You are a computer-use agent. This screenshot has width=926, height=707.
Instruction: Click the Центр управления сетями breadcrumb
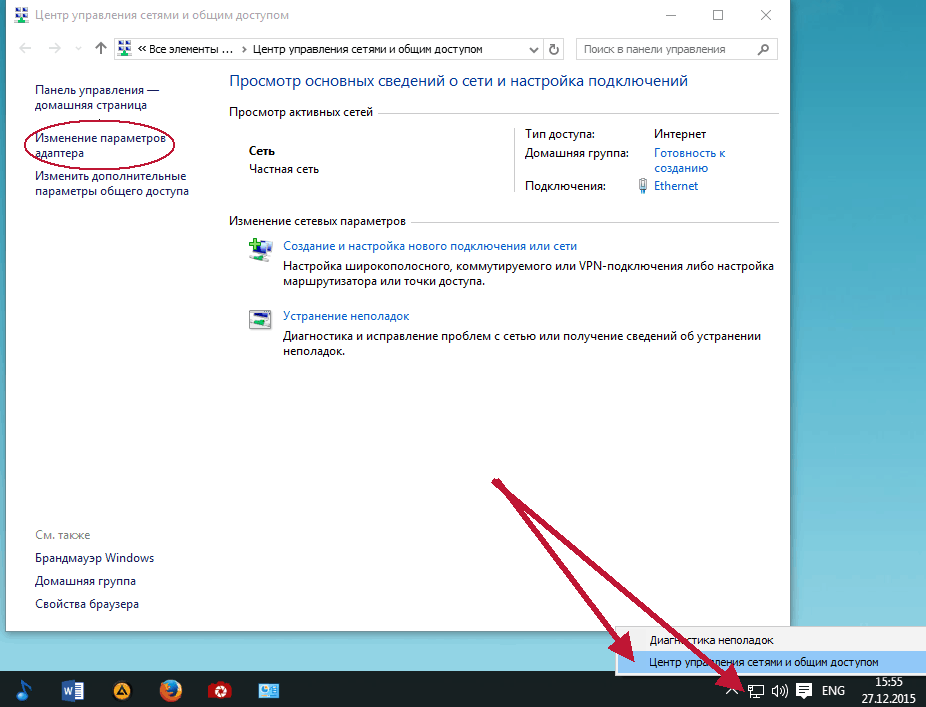(x=367, y=49)
